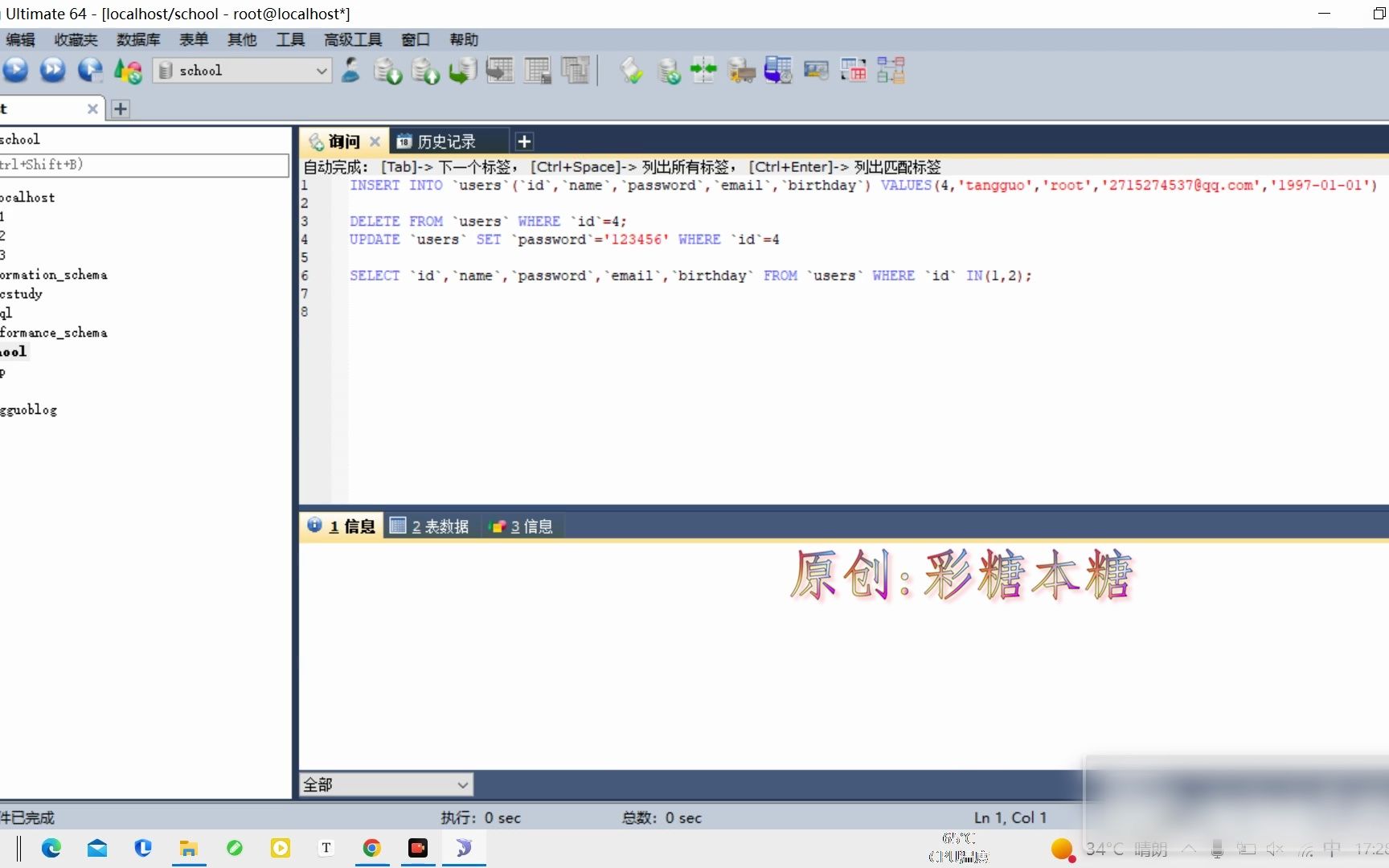The width and height of the screenshot is (1389, 868).
Task: Select the database ending in guoblog
Action: [x=28, y=409]
